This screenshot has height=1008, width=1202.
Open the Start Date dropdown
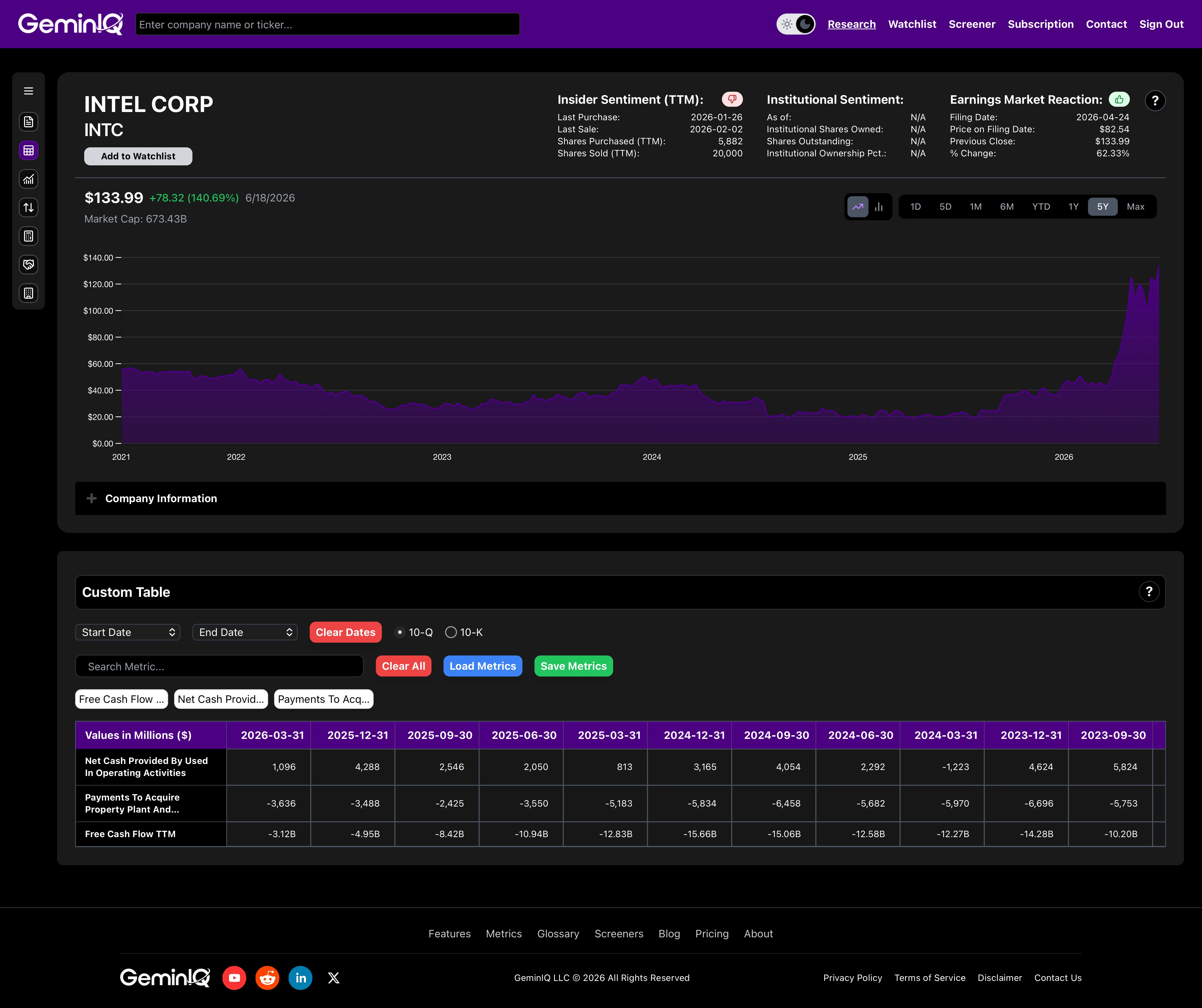click(128, 632)
